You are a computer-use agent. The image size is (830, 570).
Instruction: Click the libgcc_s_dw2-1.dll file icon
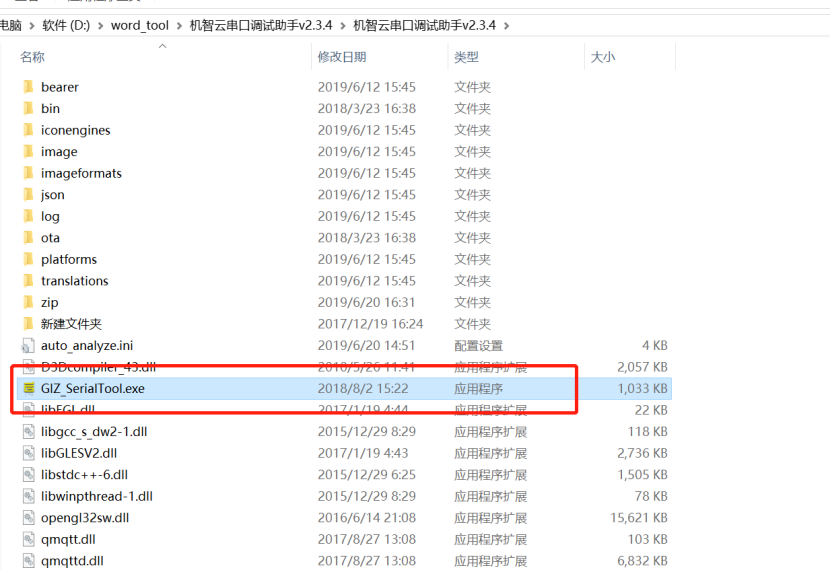pos(29,432)
